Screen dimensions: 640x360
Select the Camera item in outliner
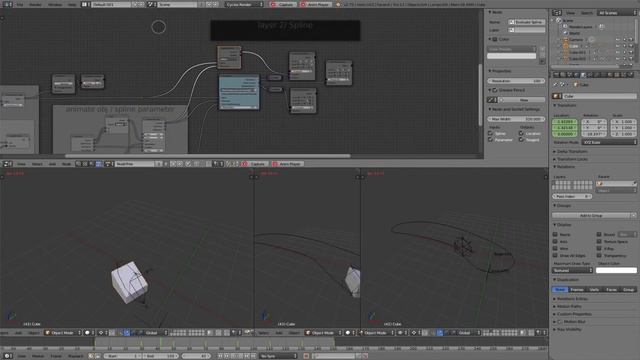[576, 40]
